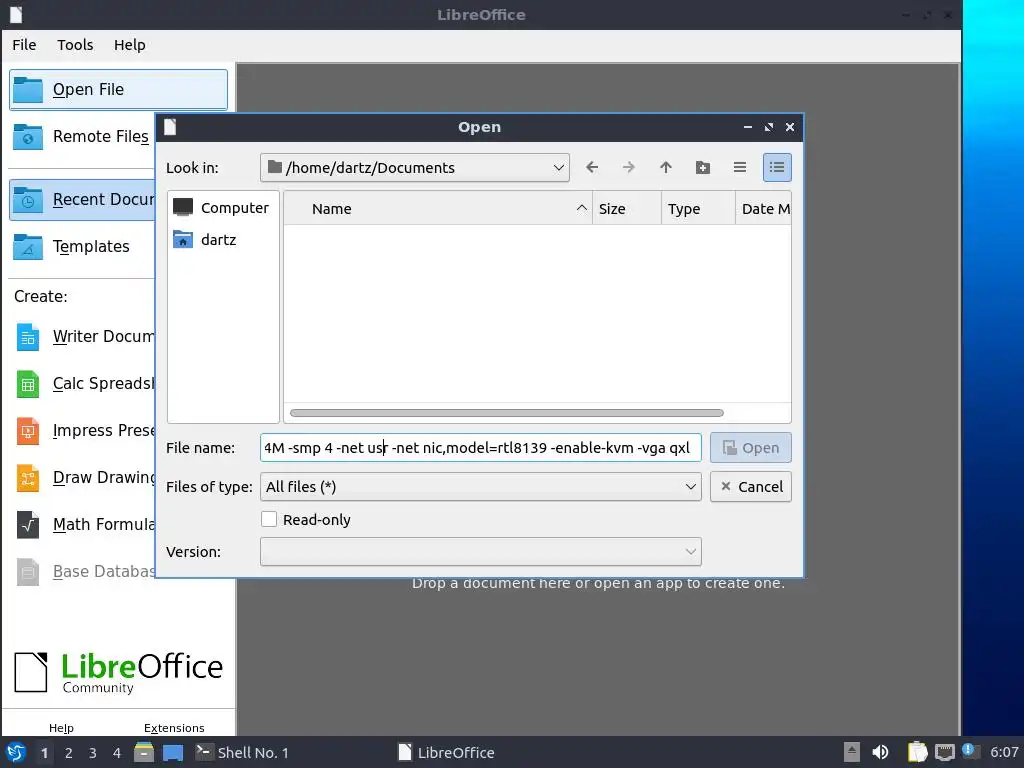Click the clipboard tray icon
Screen dimensions: 1024x768
918,752
